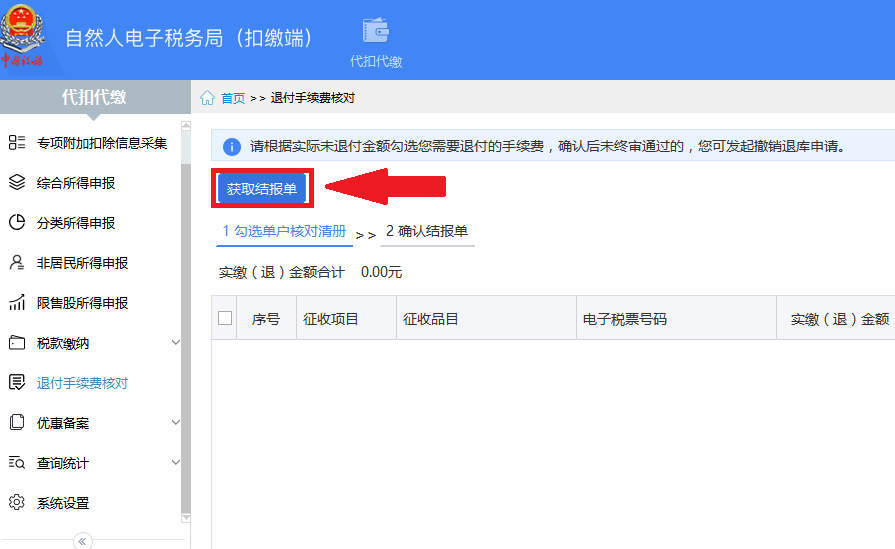The height and width of the screenshot is (549, 895).
Task: Open the 代扣代缴 wallet icon in header
Action: [x=376, y=30]
